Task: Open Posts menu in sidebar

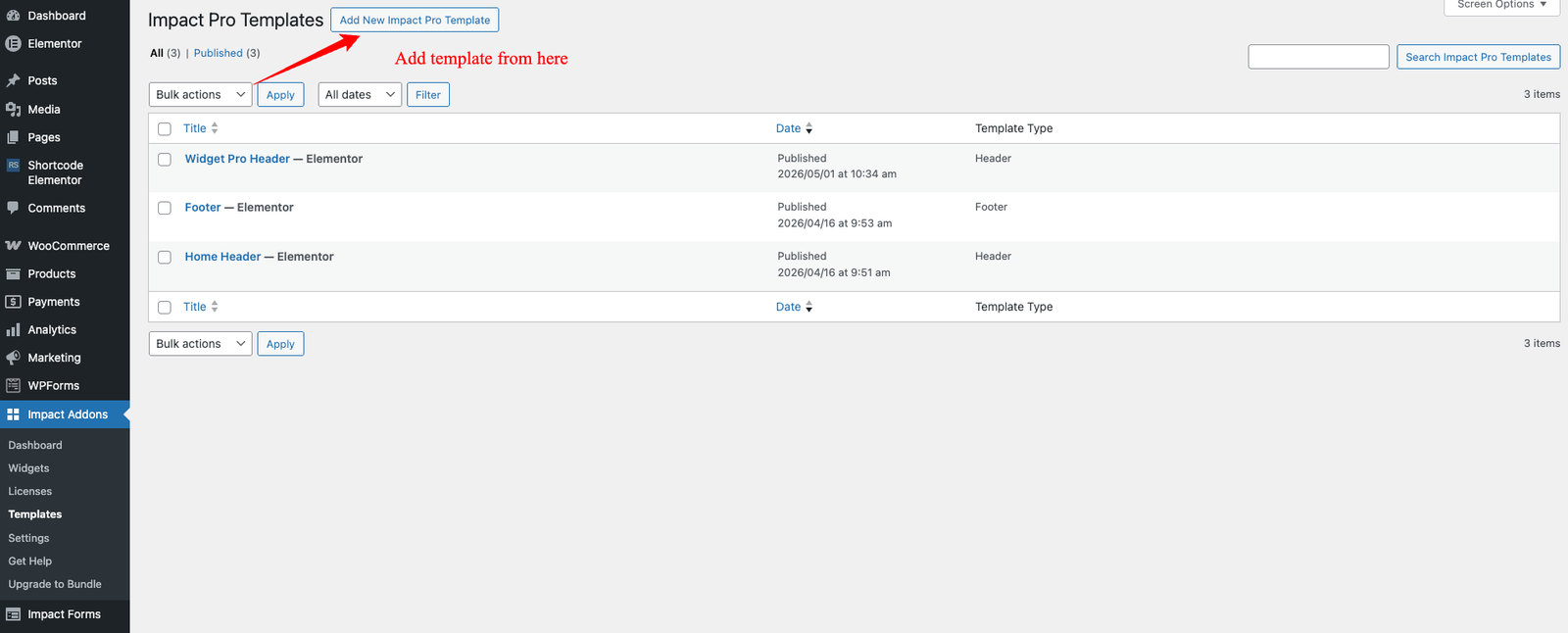Action: (x=42, y=80)
